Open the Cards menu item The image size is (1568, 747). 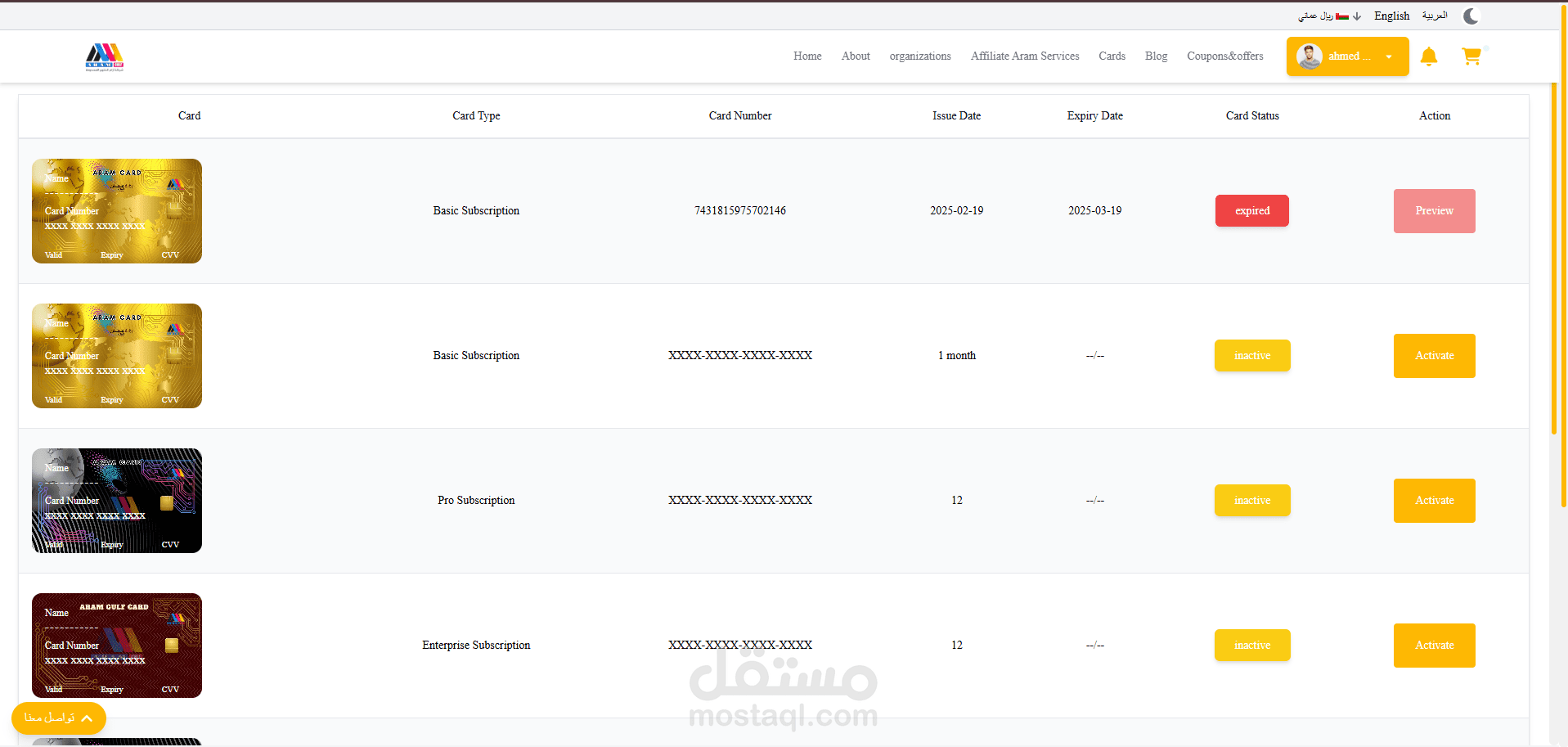tap(1112, 56)
